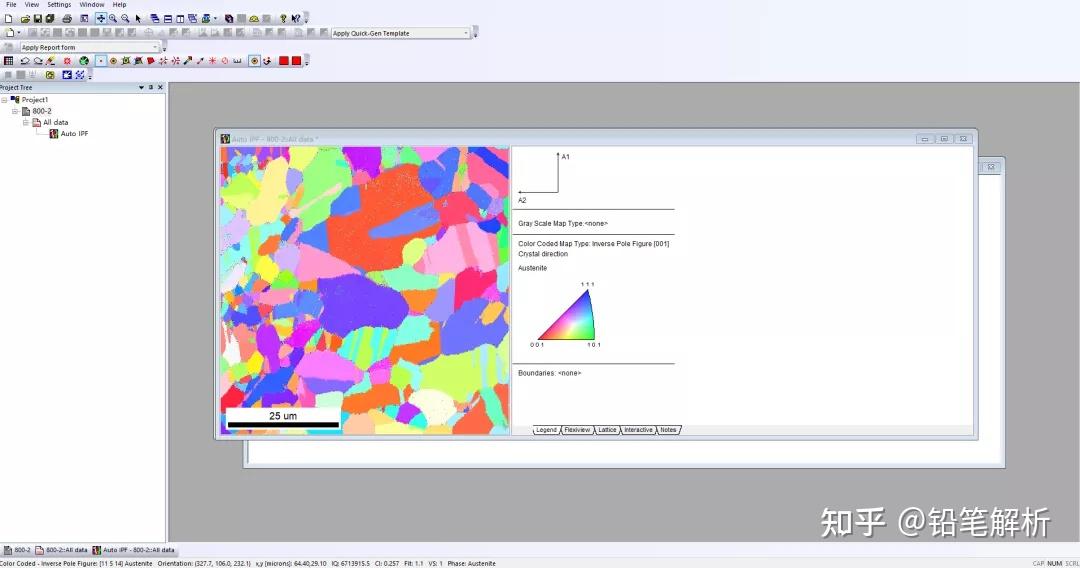Select the pan (four-arrow) tool

(101, 19)
